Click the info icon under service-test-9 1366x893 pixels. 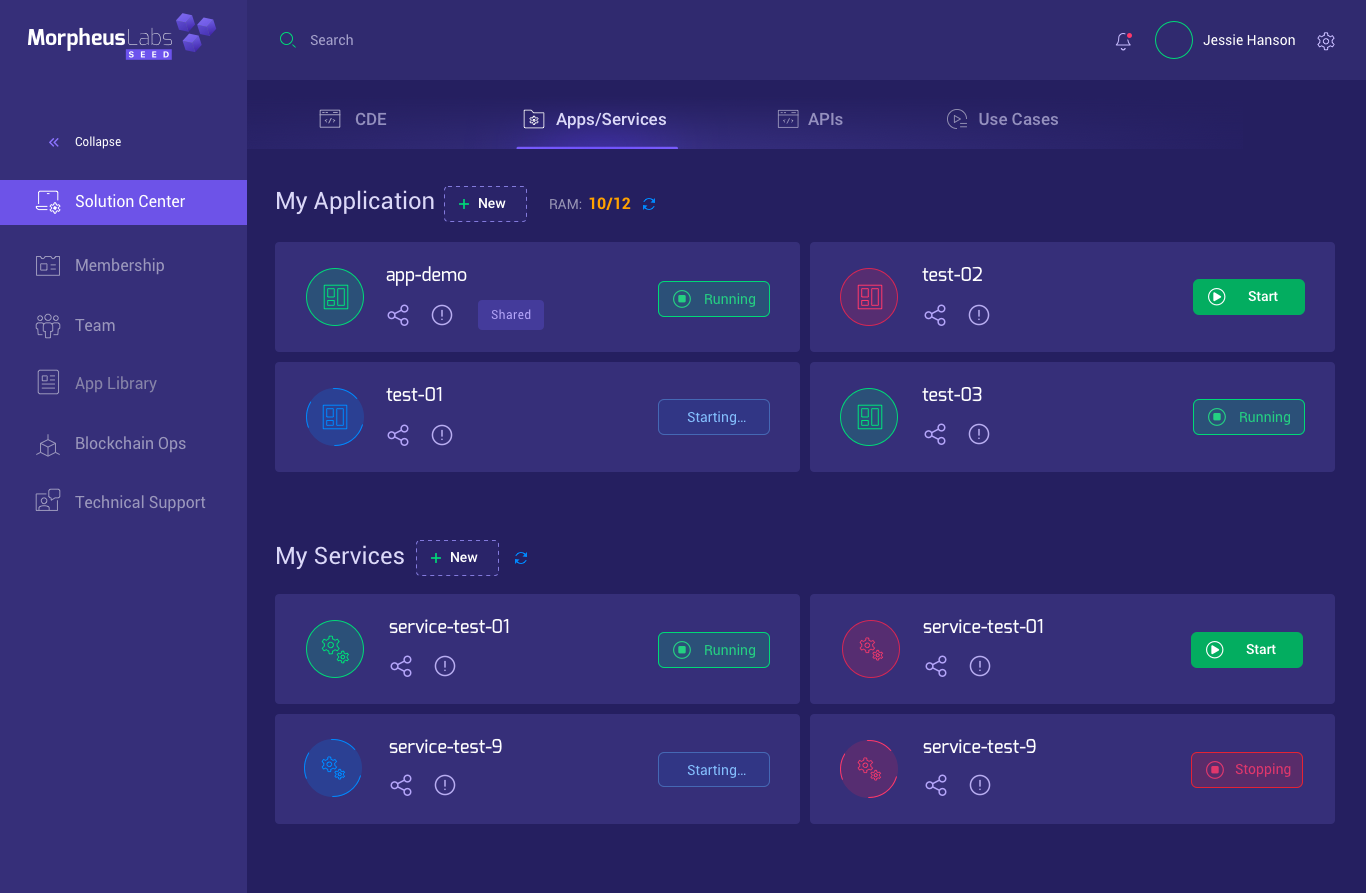444,785
